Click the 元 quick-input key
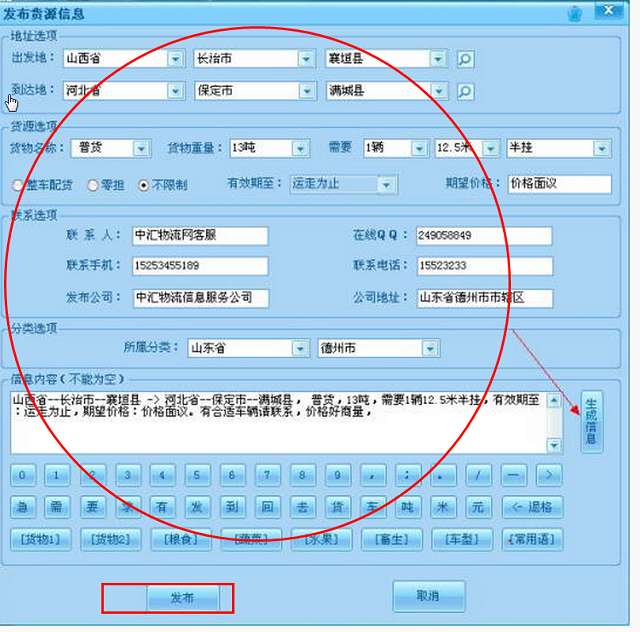Image resolution: width=640 pixels, height=632 pixels. [x=478, y=507]
